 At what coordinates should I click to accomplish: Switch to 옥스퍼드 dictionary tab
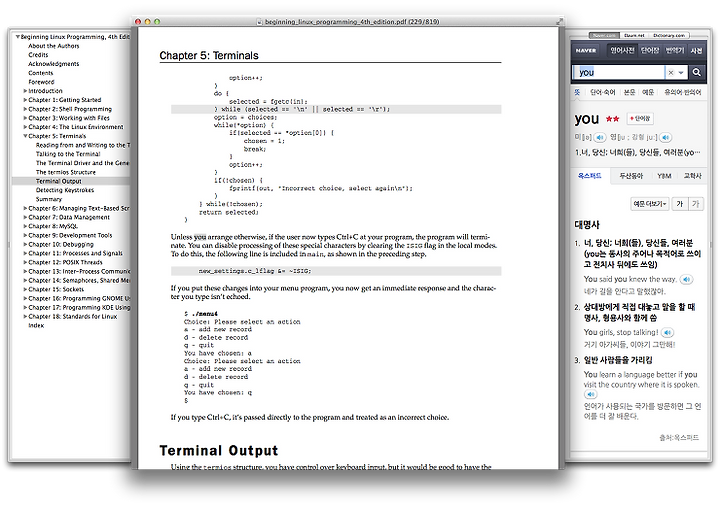(590, 176)
